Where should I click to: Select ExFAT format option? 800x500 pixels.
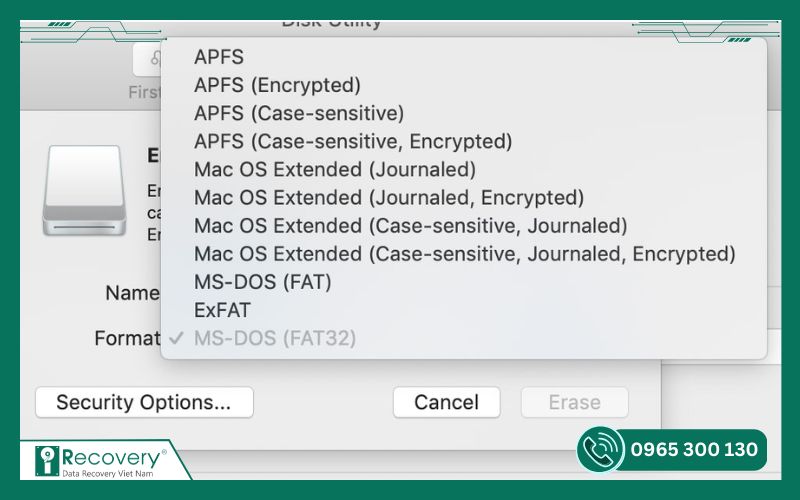(x=464, y=310)
